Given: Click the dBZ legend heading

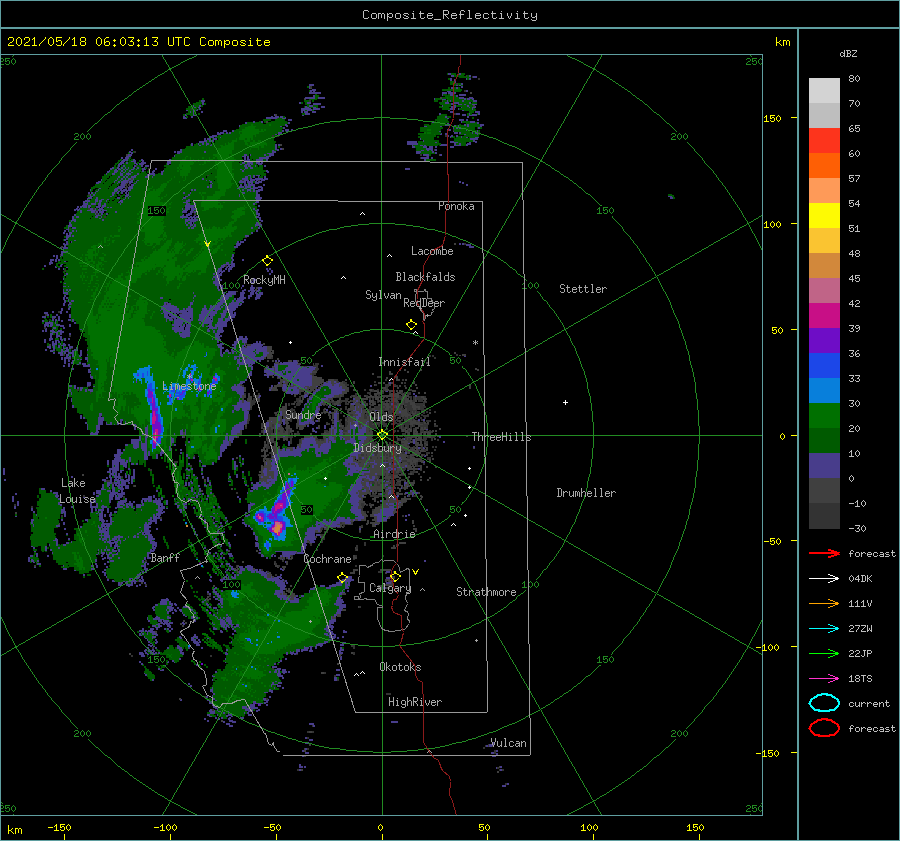Looking at the screenshot, I should coord(848,53).
